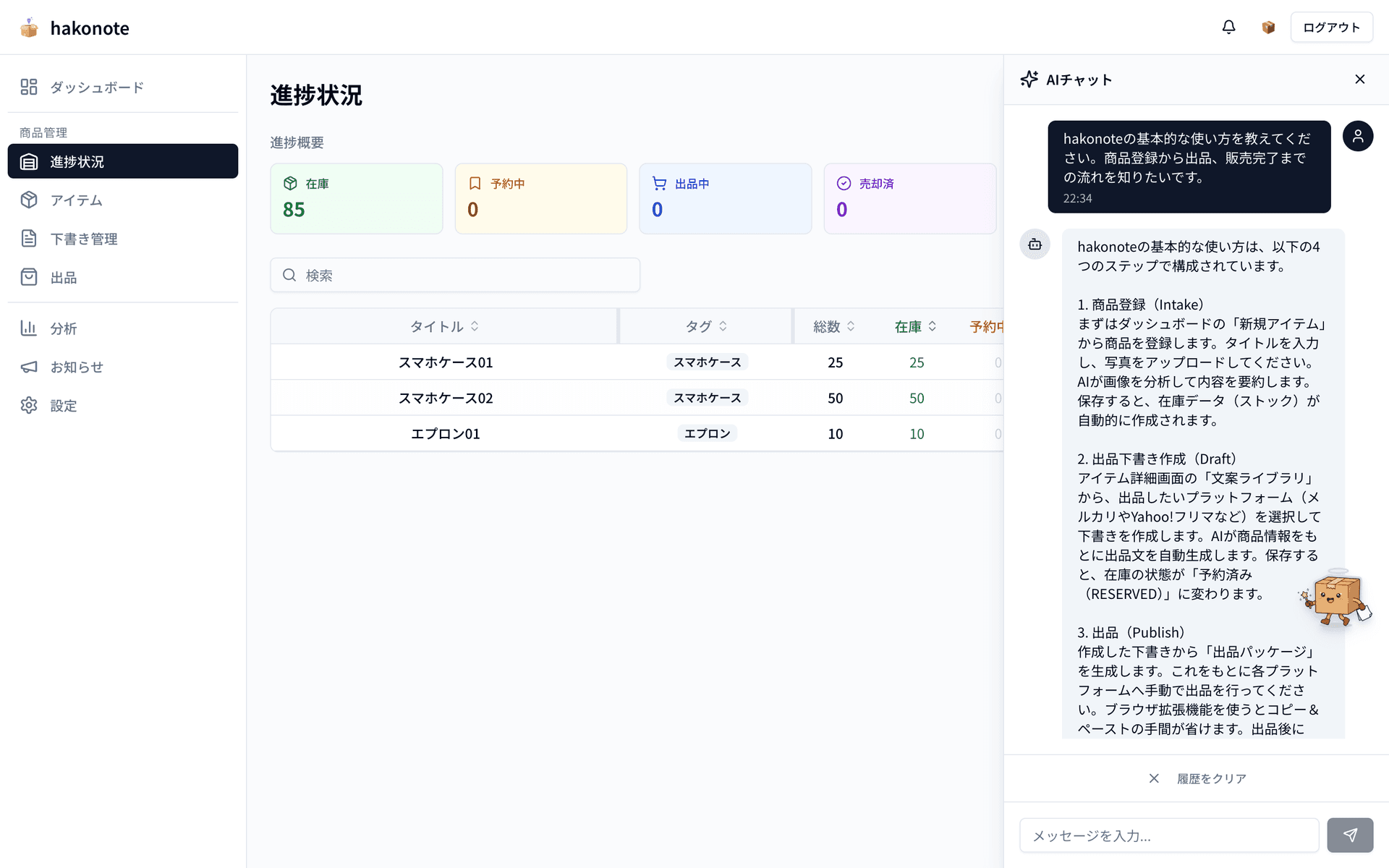Open お知らせ via its megaphone icon
The image size is (1389, 868).
coord(29,367)
